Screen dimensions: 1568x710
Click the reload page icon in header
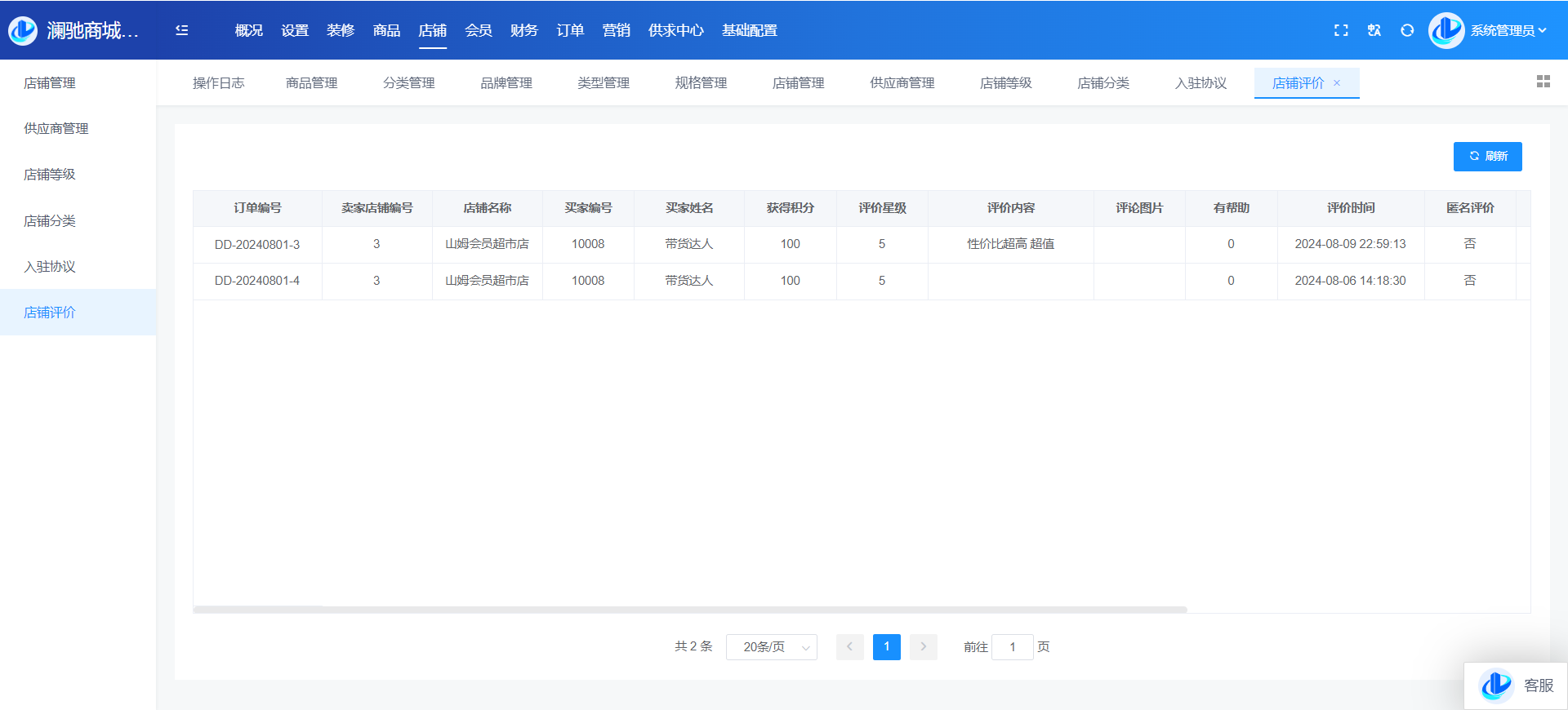pos(1407,30)
